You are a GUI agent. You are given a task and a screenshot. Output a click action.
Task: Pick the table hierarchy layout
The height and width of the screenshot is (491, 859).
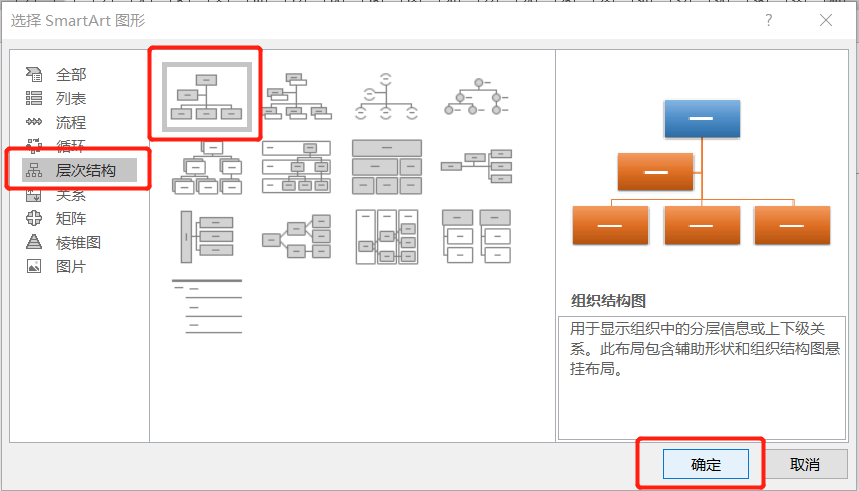point(387,167)
